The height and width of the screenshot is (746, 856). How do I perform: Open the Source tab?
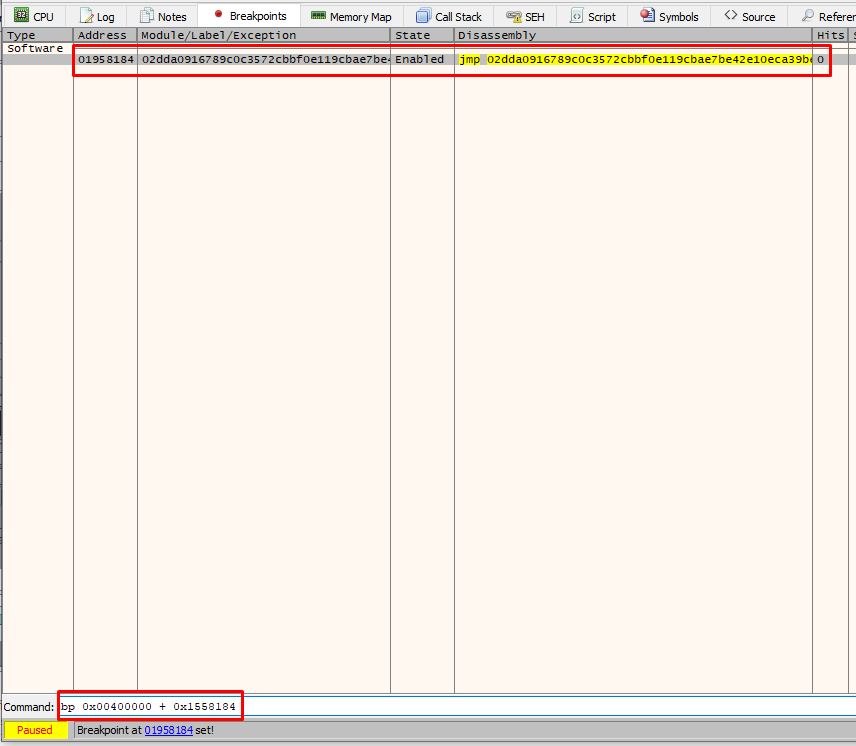pos(750,16)
